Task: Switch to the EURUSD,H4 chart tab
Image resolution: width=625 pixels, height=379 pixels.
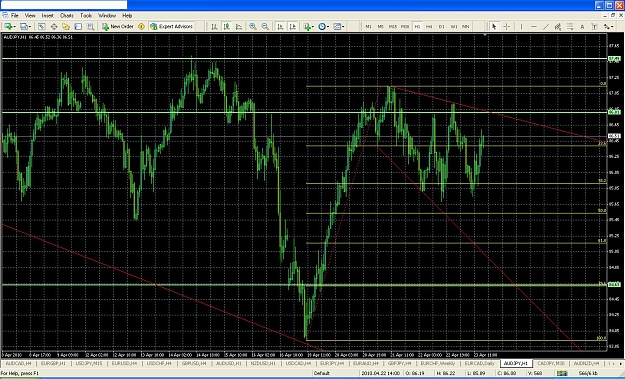Action: tap(124, 363)
